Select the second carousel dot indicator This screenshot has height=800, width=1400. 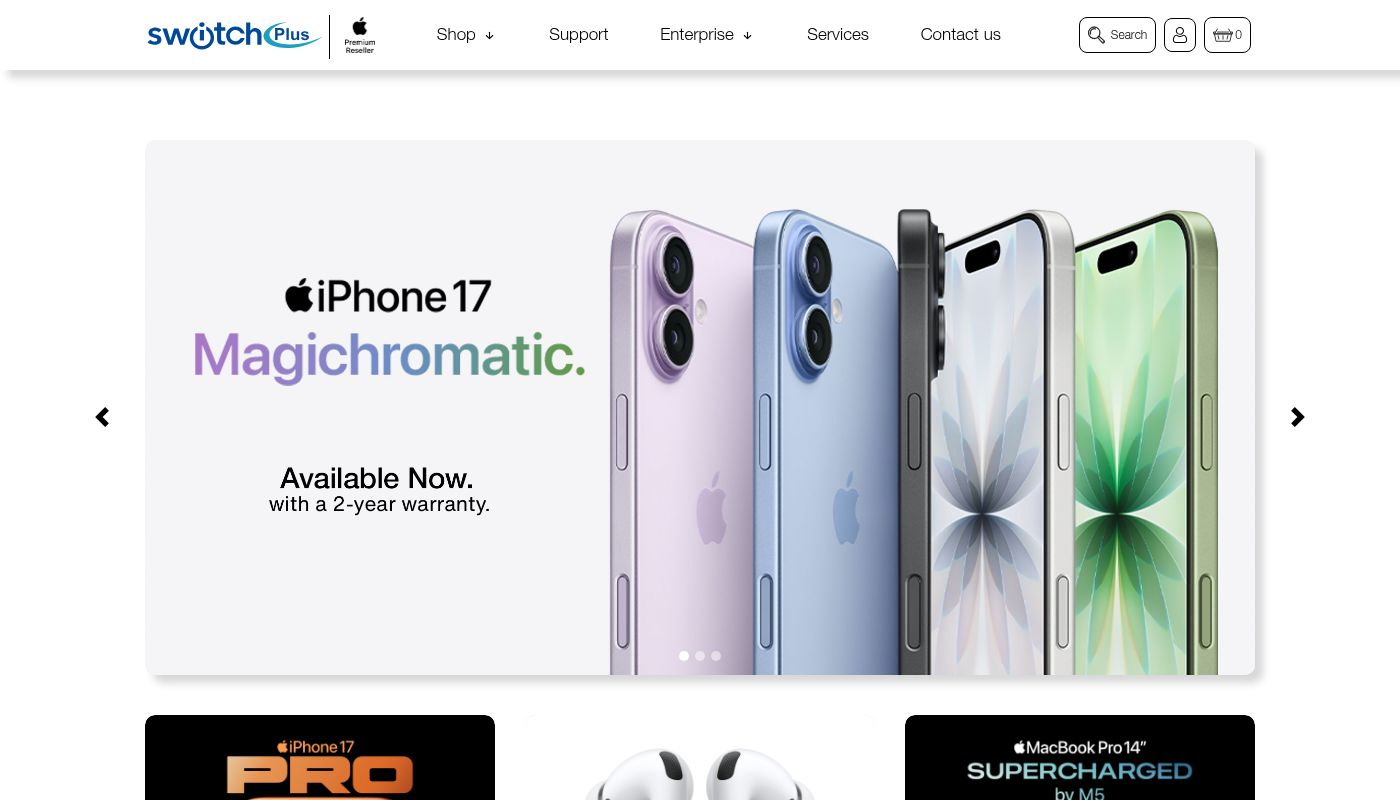pos(700,656)
